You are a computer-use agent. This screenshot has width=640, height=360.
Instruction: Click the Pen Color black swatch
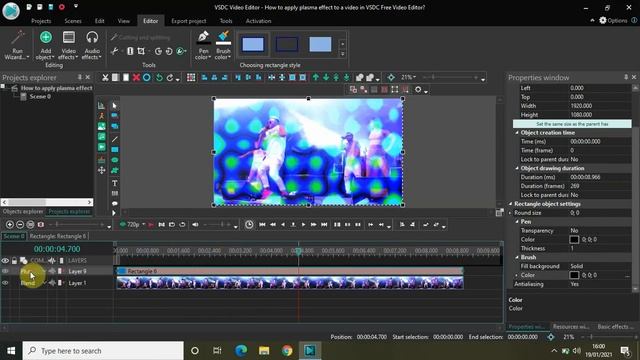tap(574, 240)
